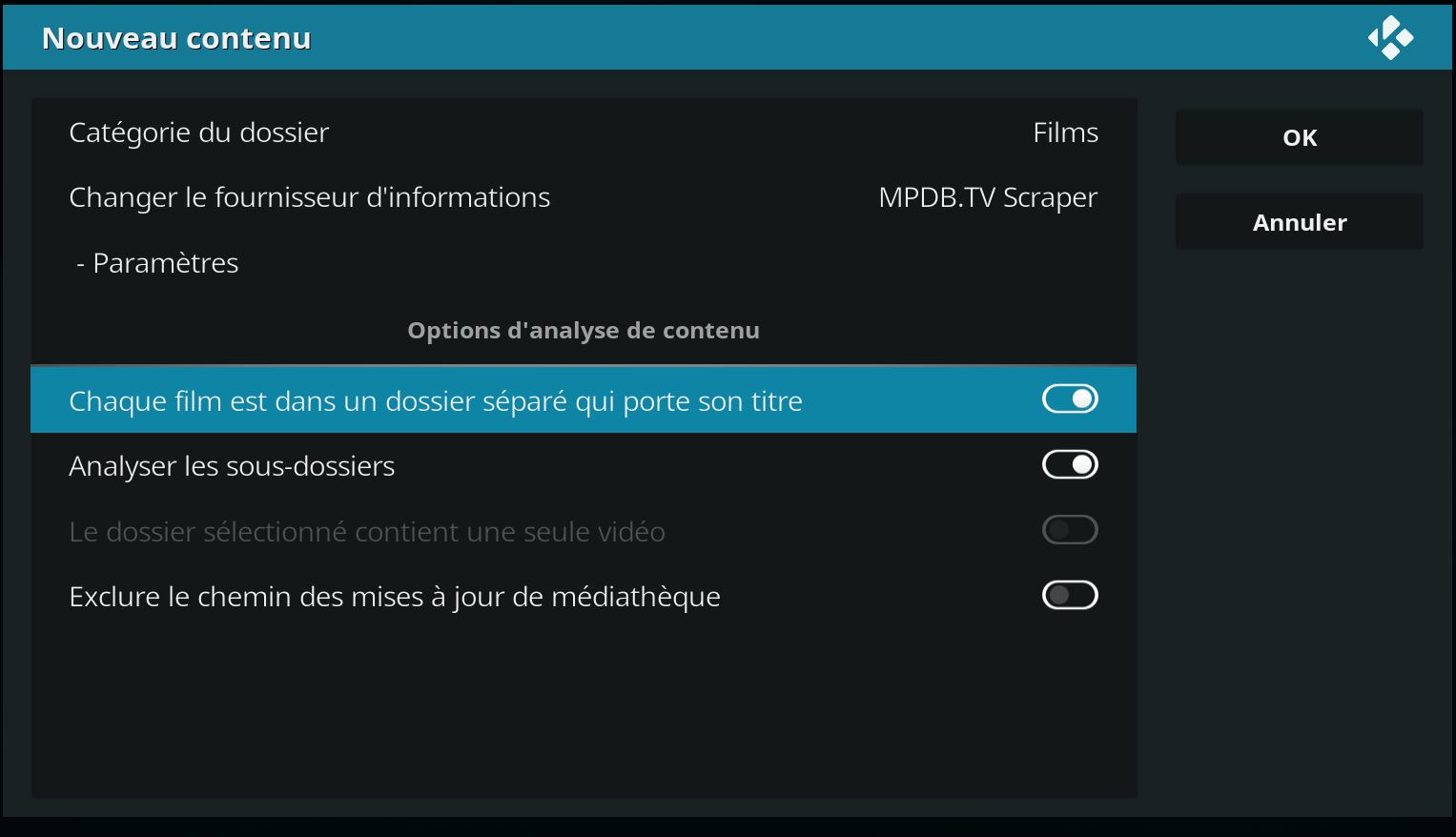This screenshot has height=837, width=1456.
Task: Click the Annuler button
Action: [1300, 222]
